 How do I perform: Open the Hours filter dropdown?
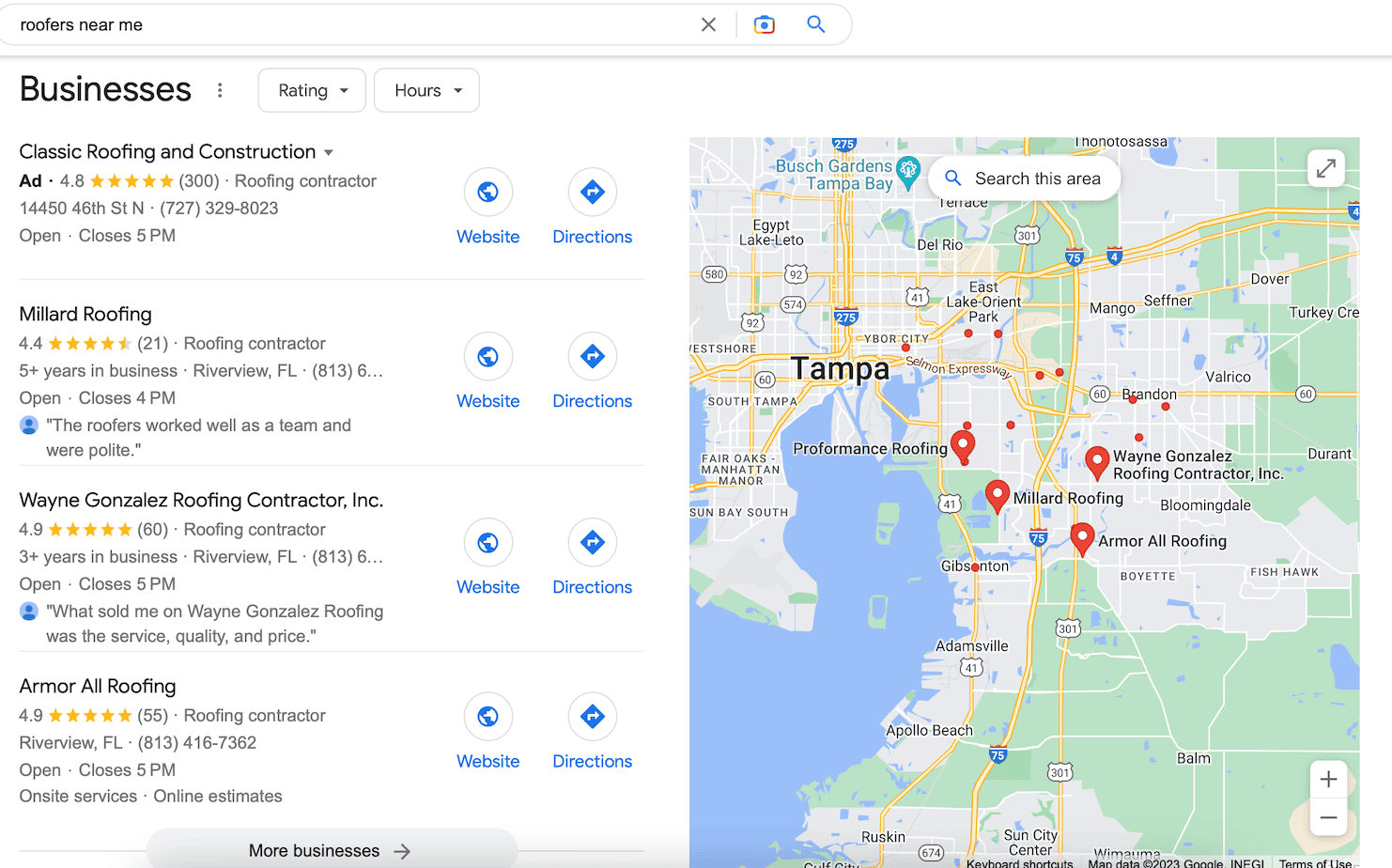pyautogui.click(x=426, y=90)
